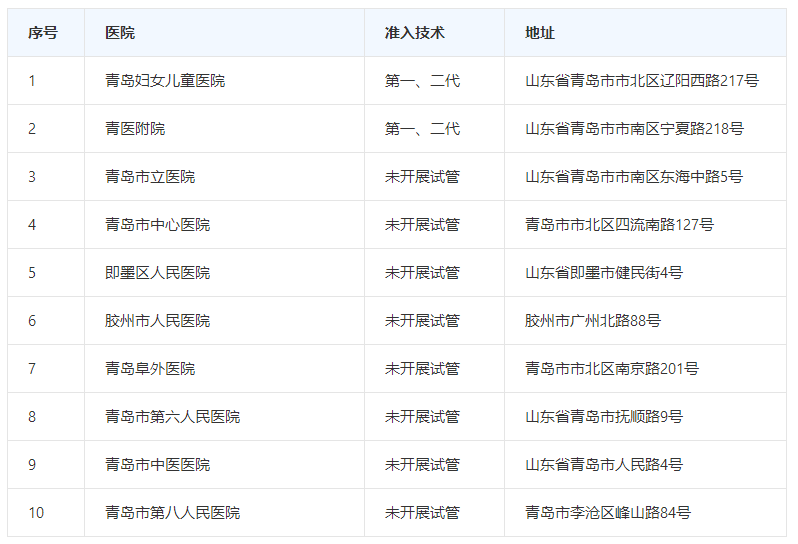Select hospital name 青岛阜外医院
798x544 pixels.
[150, 368]
